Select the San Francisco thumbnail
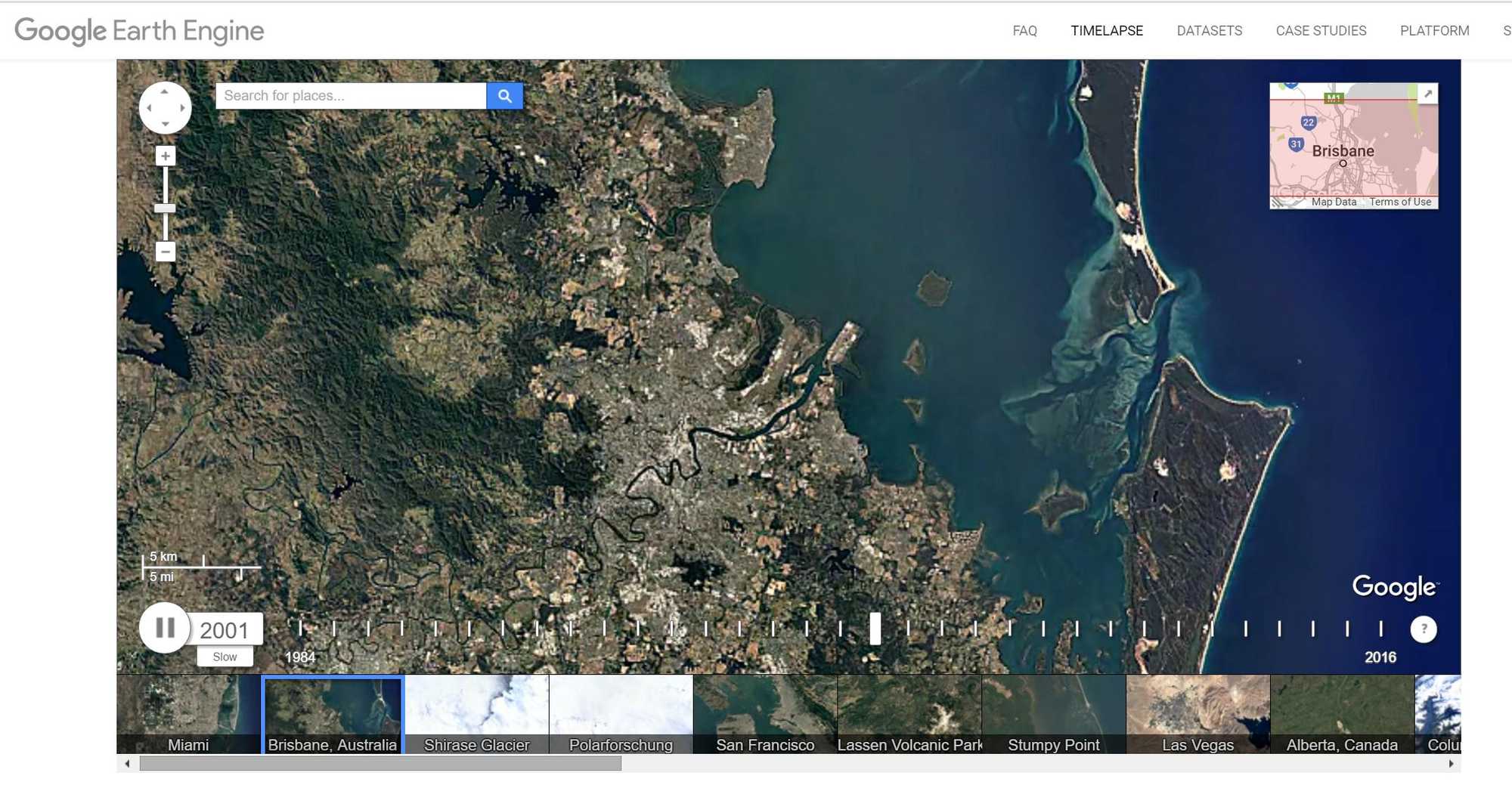The image size is (1512, 785). pyautogui.click(x=765, y=714)
